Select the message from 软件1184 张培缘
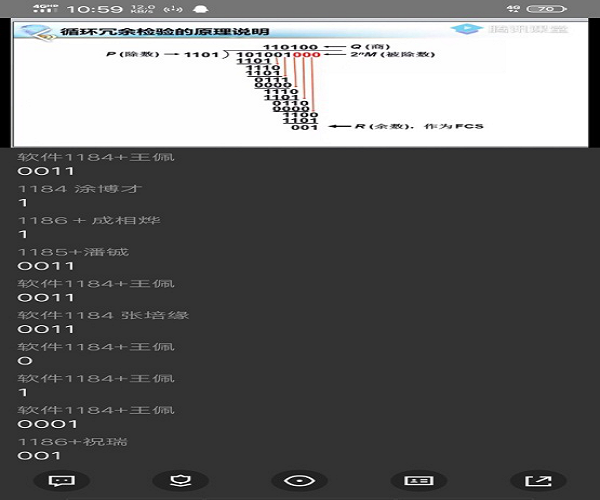Viewport: 600px width, 500px height. 103,315
